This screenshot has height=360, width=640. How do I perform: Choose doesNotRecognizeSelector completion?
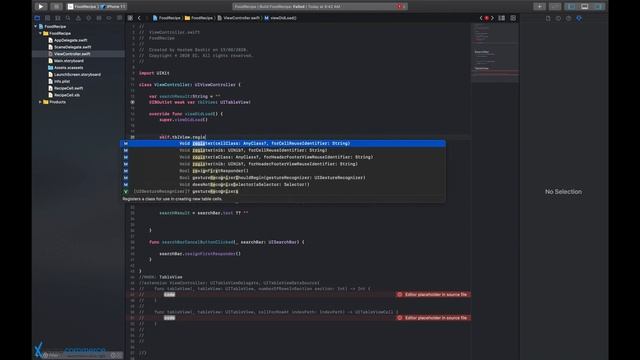click(282, 184)
